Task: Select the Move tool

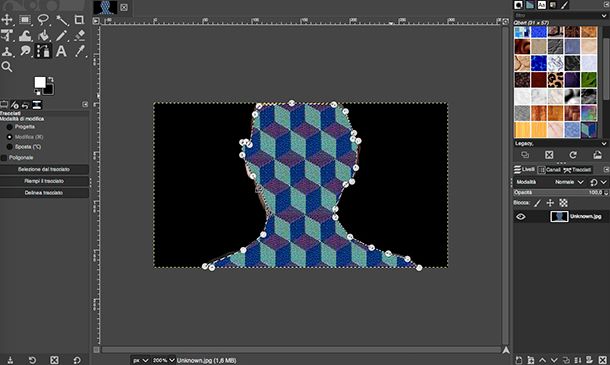Action: coord(7,19)
